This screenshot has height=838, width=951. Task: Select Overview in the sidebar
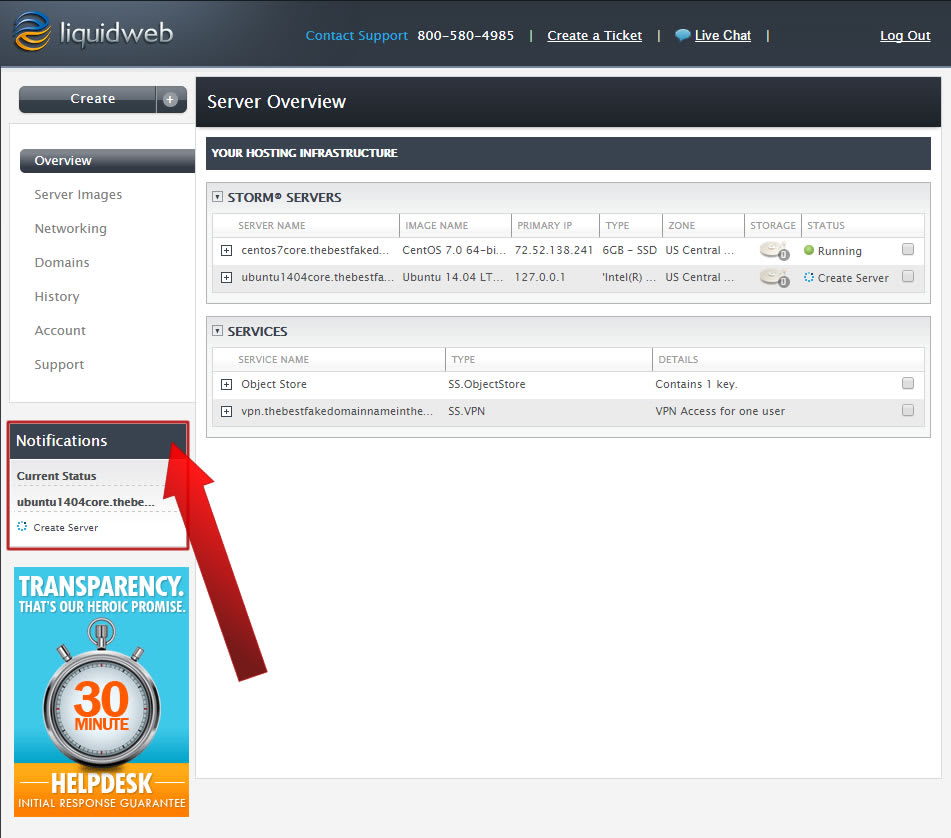pos(107,161)
